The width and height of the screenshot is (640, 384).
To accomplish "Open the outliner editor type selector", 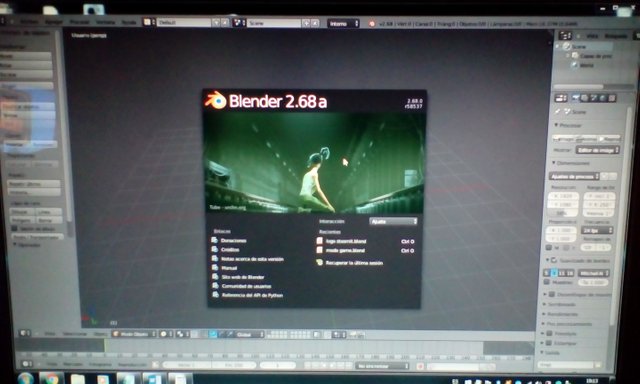I will pyautogui.click(x=565, y=36).
